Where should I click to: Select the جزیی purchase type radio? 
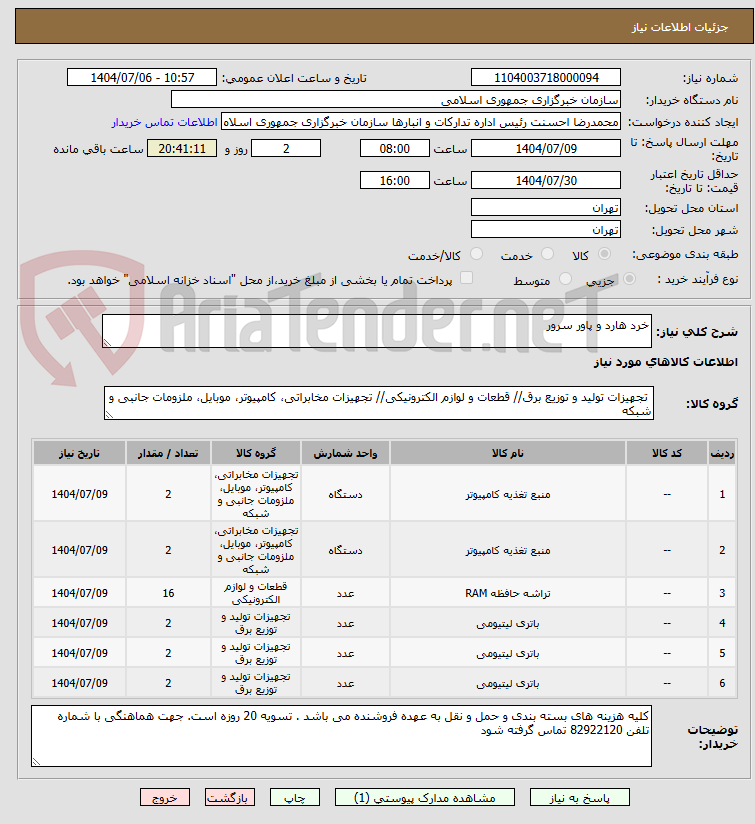pyautogui.click(x=629, y=279)
